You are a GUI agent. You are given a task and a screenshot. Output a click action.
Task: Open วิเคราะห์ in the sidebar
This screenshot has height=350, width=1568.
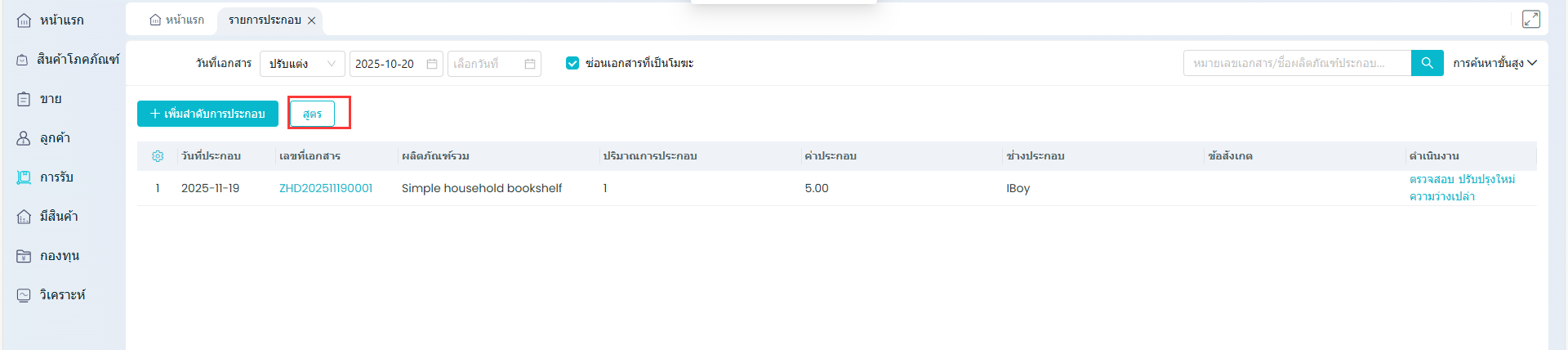pos(62,295)
